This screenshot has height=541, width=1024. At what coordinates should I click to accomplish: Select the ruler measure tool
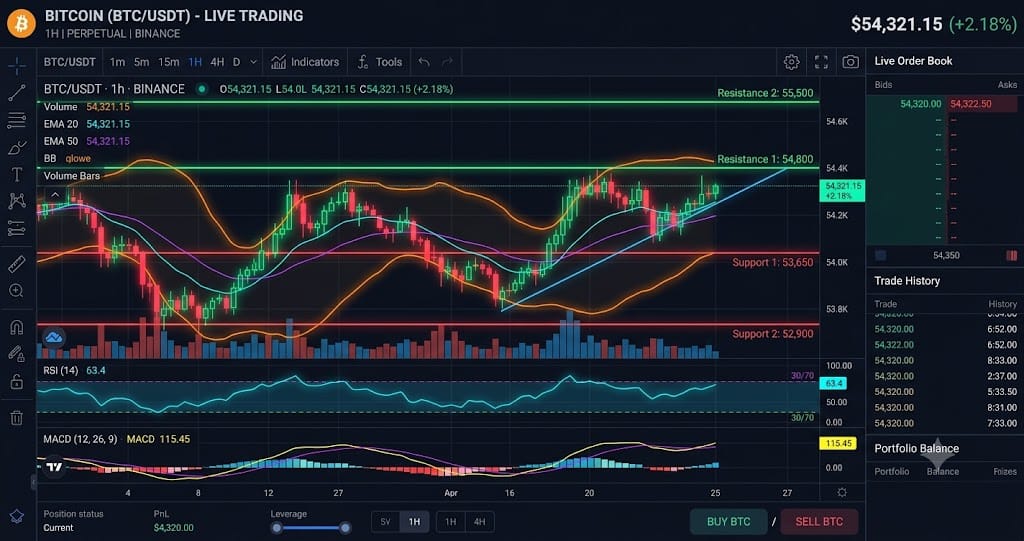click(17, 264)
